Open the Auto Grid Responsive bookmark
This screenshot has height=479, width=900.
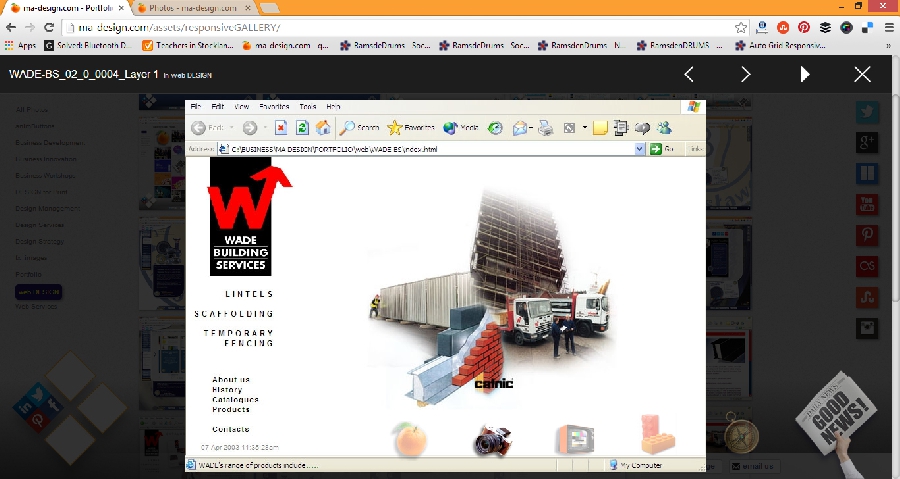[781, 45]
